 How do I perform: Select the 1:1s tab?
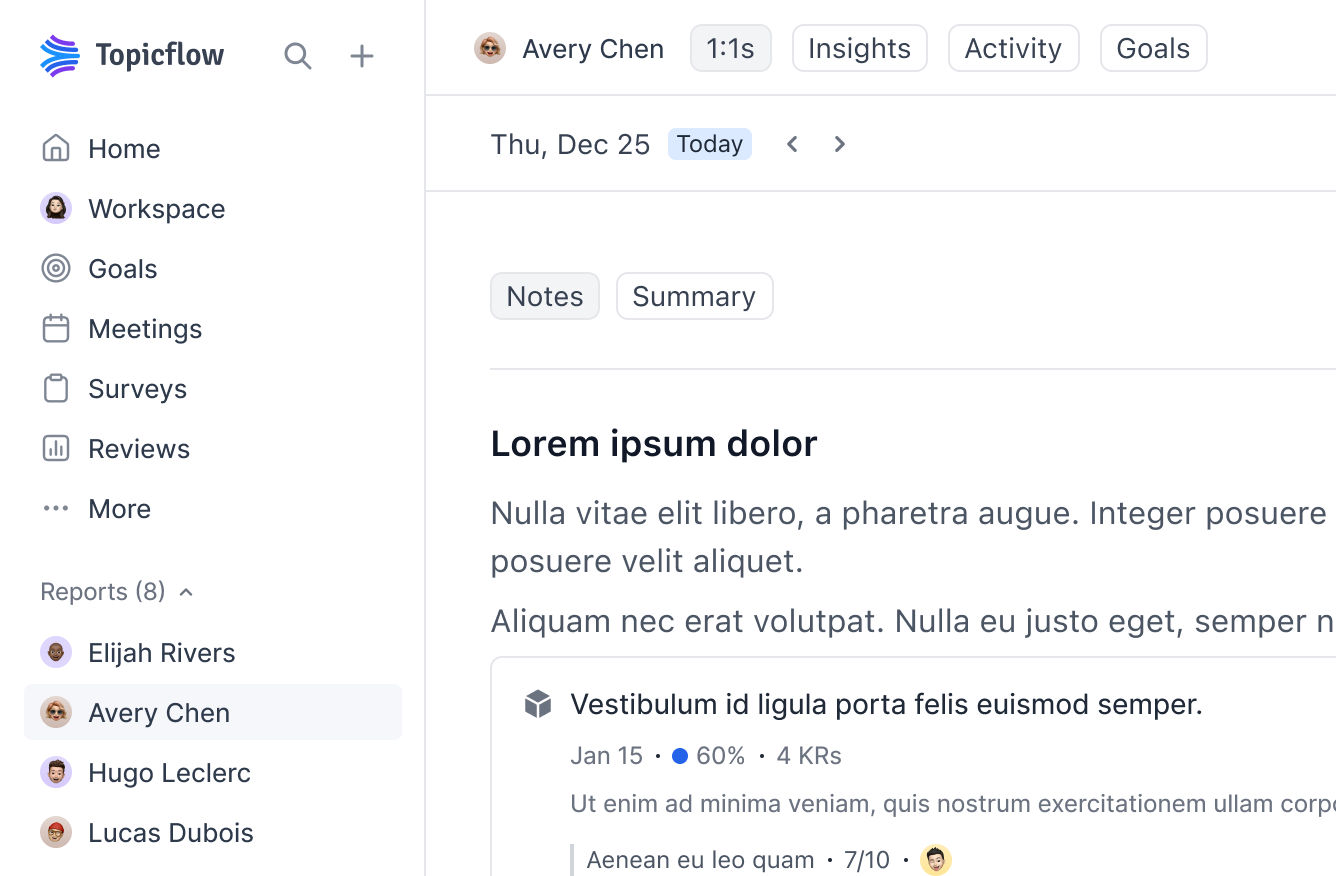click(730, 47)
